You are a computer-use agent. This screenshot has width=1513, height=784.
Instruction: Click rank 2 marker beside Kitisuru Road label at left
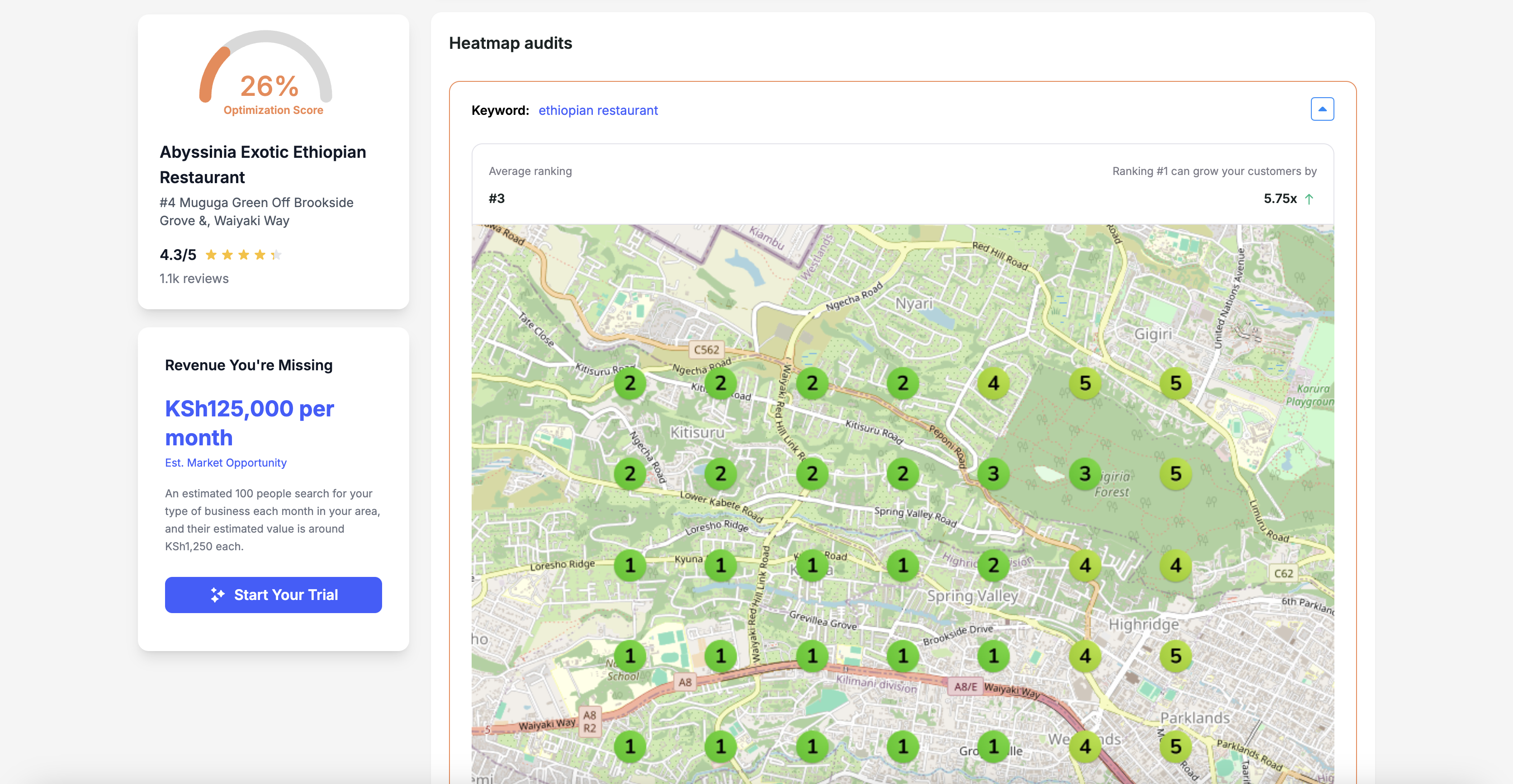(x=629, y=383)
